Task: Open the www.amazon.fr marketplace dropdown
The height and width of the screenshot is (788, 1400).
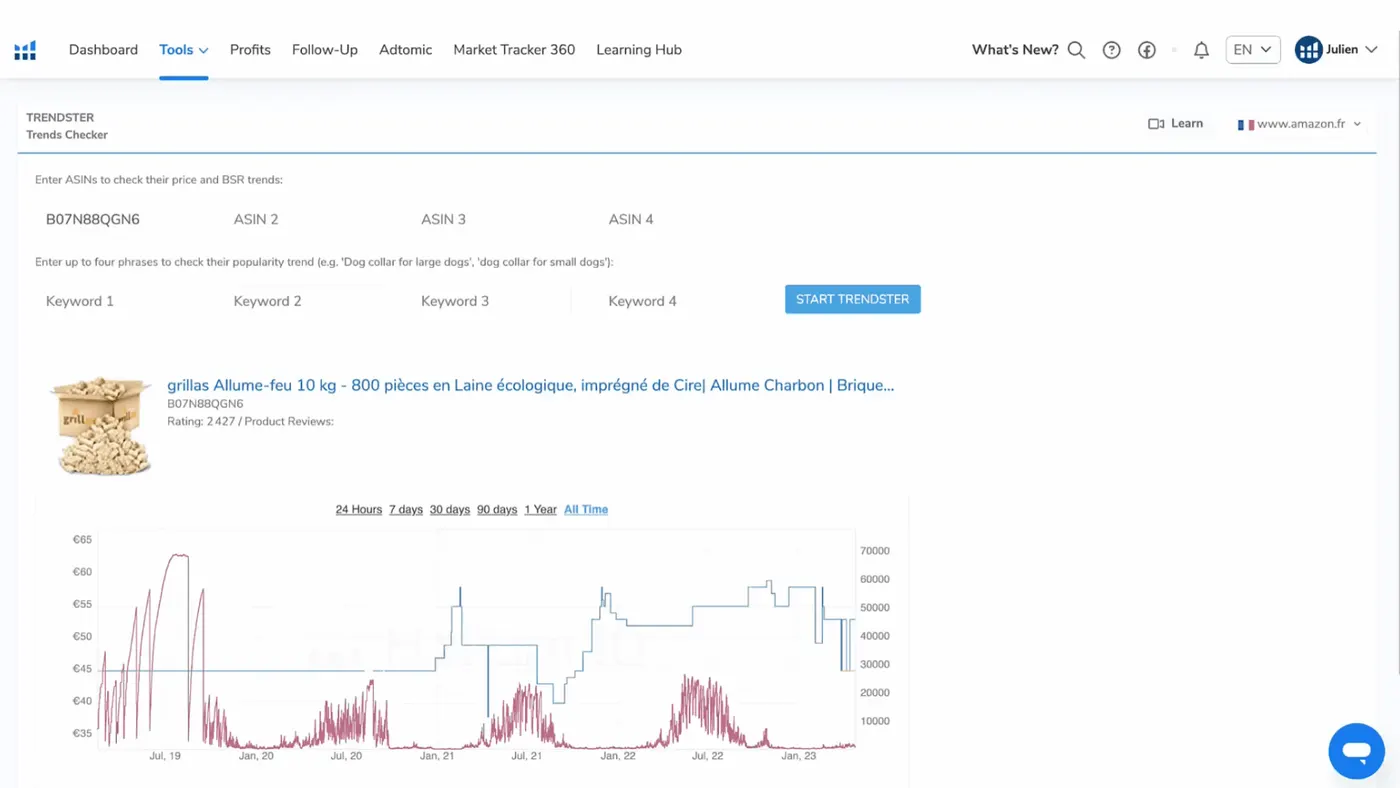Action: coord(1300,124)
